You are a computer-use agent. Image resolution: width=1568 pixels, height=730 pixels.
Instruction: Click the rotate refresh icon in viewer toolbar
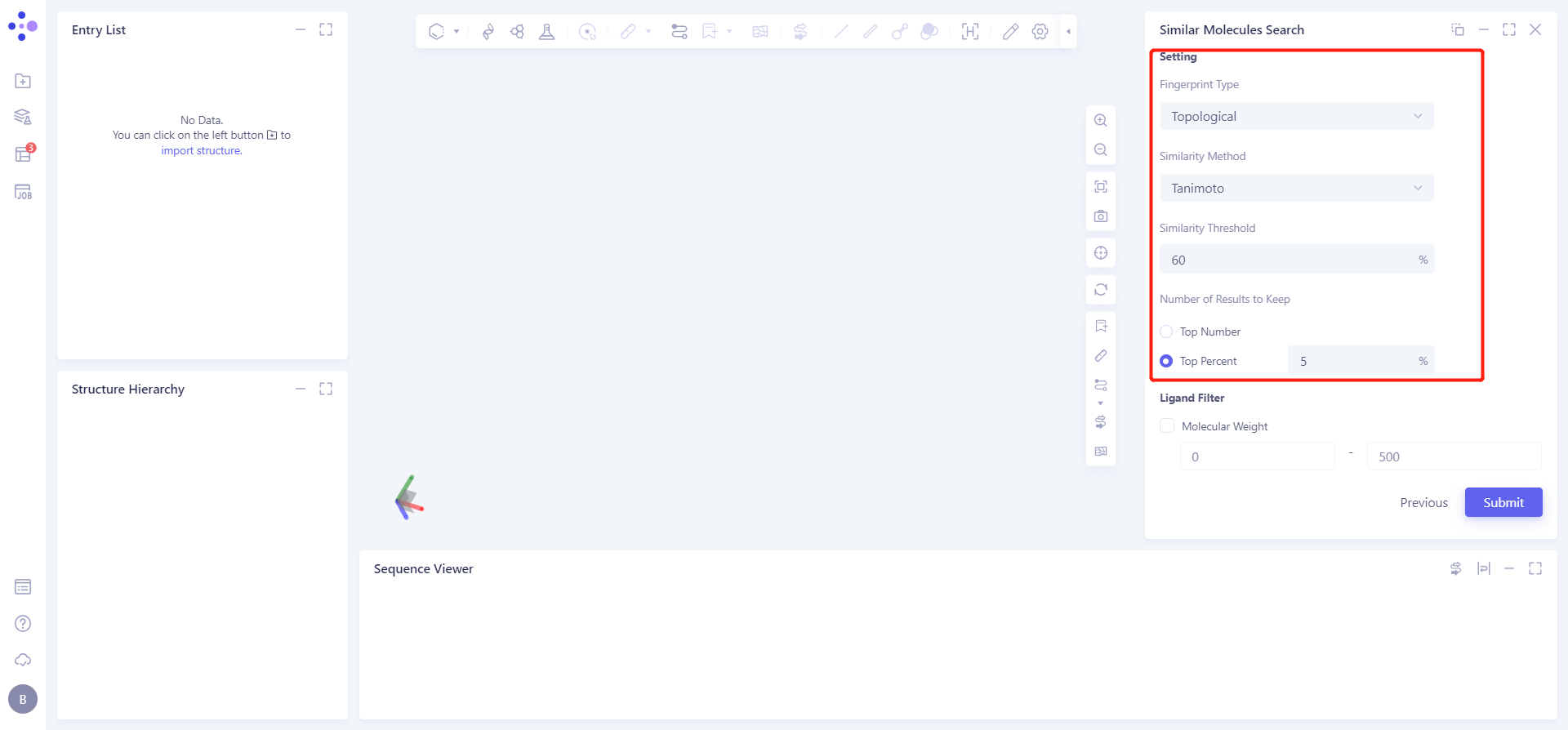click(x=1101, y=289)
